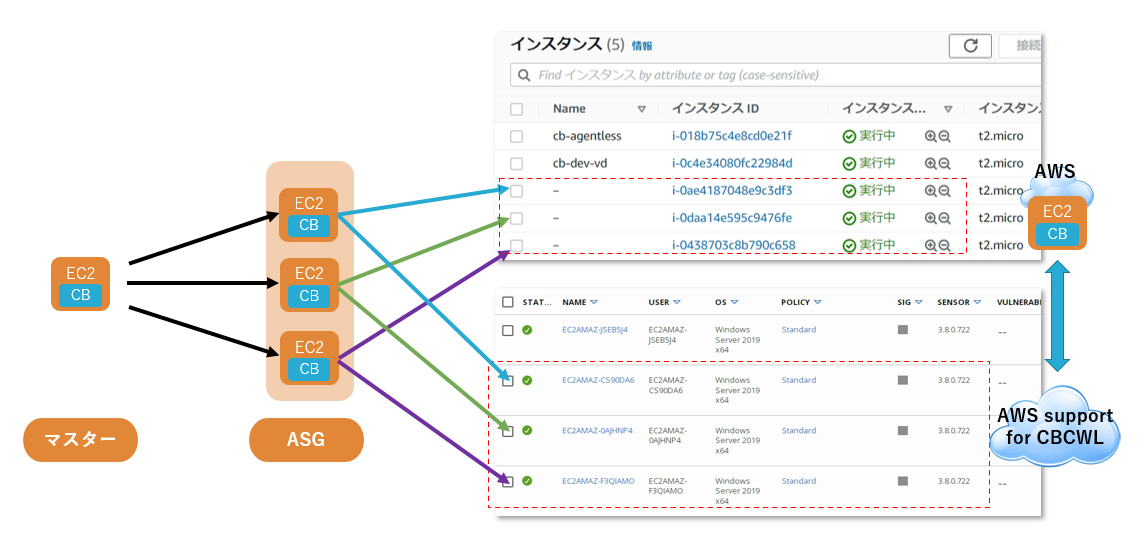Sort endpoints by the USER column

[677, 302]
